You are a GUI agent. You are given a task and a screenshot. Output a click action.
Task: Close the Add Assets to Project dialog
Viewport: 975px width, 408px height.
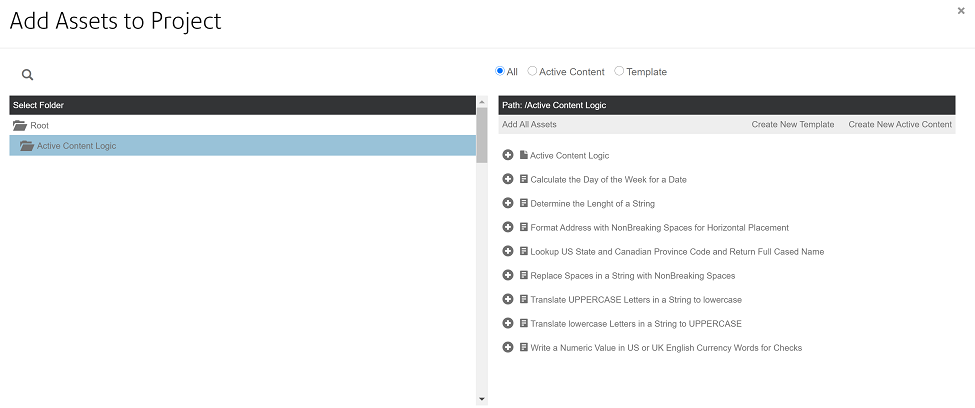(x=961, y=11)
